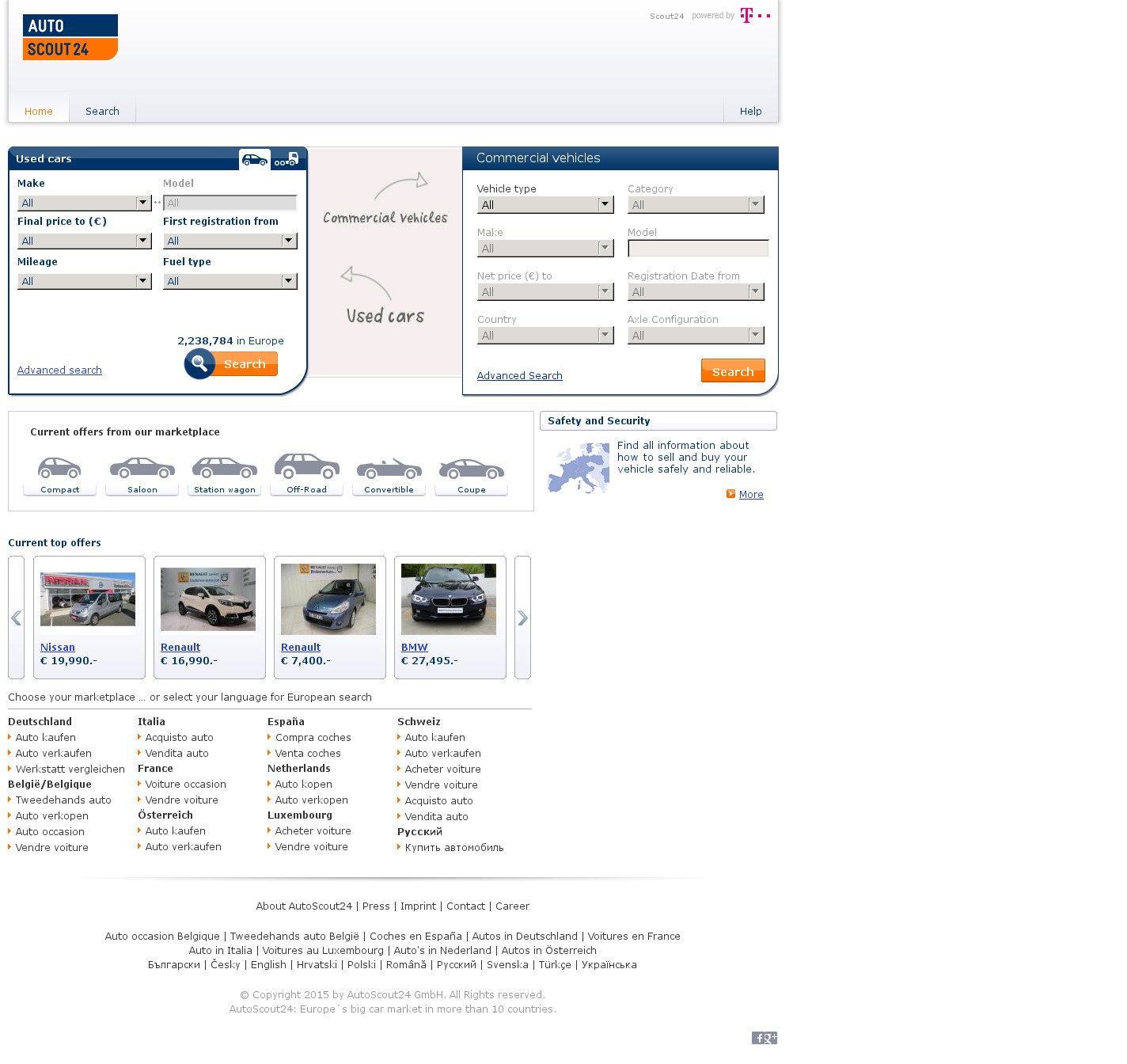Screen dimensions: 1127x1064
Task: Click the Telekom T logo
Action: 755,15
